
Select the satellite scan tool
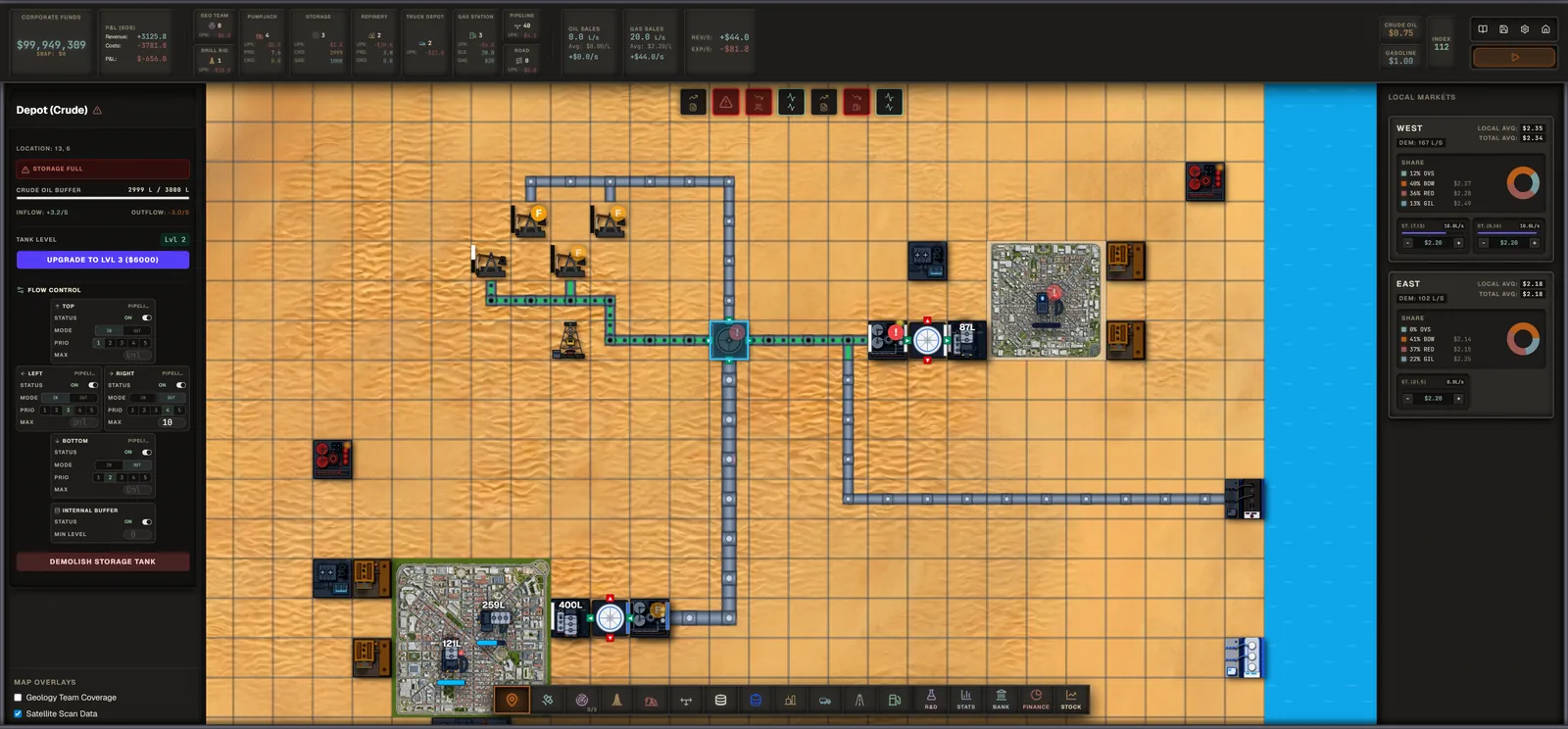tap(547, 700)
